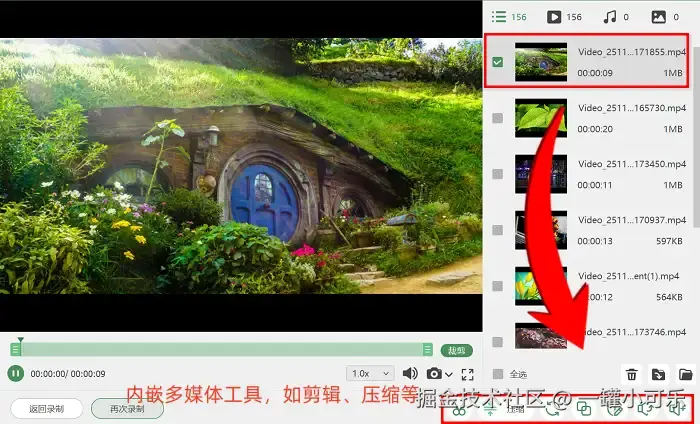Switch to the video files tab (156)
This screenshot has width=700, height=424.
click(x=564, y=17)
